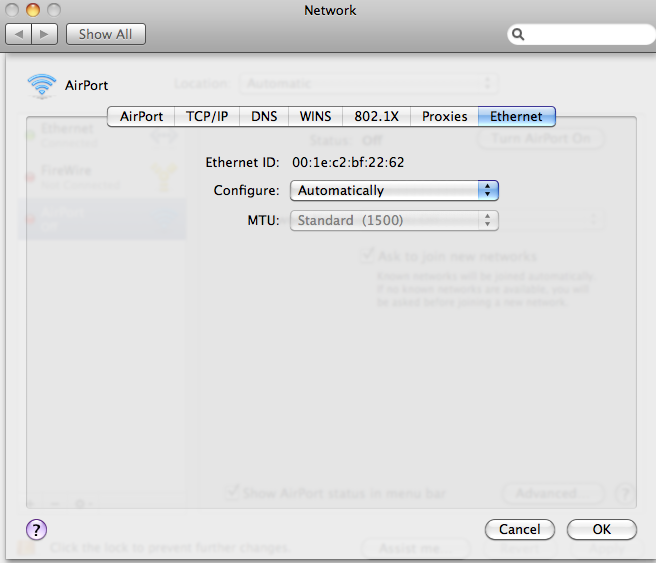Screen dimensions: 656x563
Task: Click the Cancel button
Action: click(520, 530)
